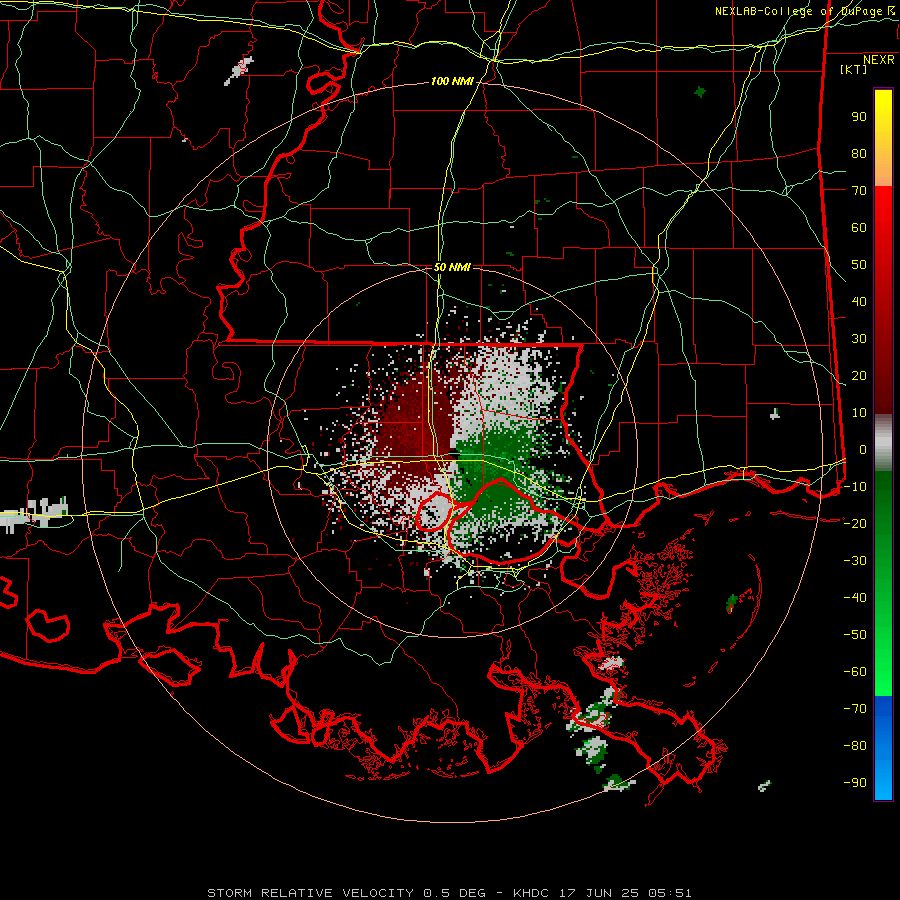The image size is (900, 900).
Task: Click the NEXR label above the scale
Action: [x=879, y=60]
